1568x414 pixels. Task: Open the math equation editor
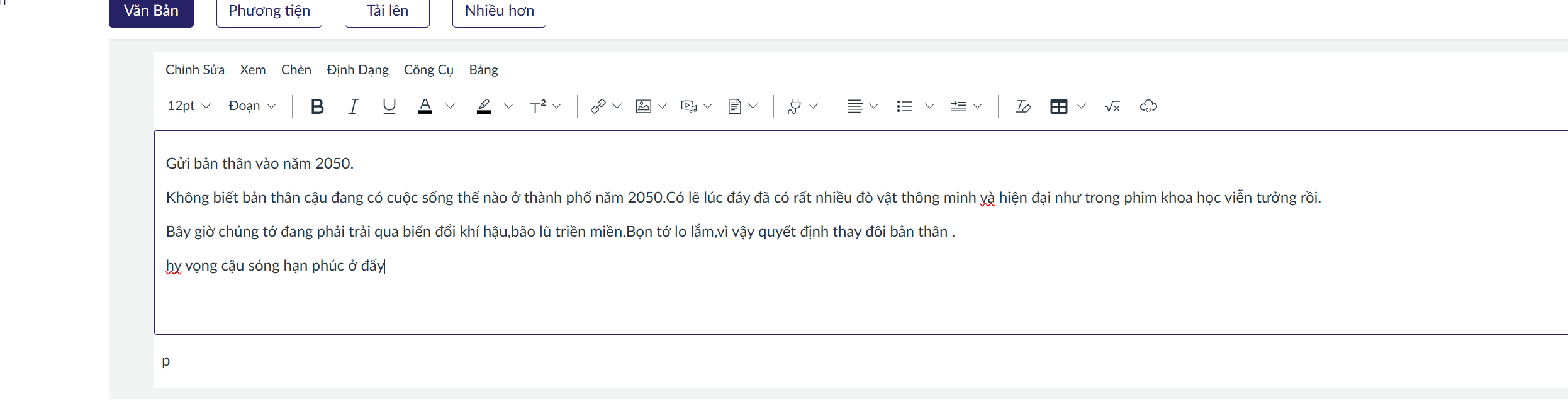1112,106
